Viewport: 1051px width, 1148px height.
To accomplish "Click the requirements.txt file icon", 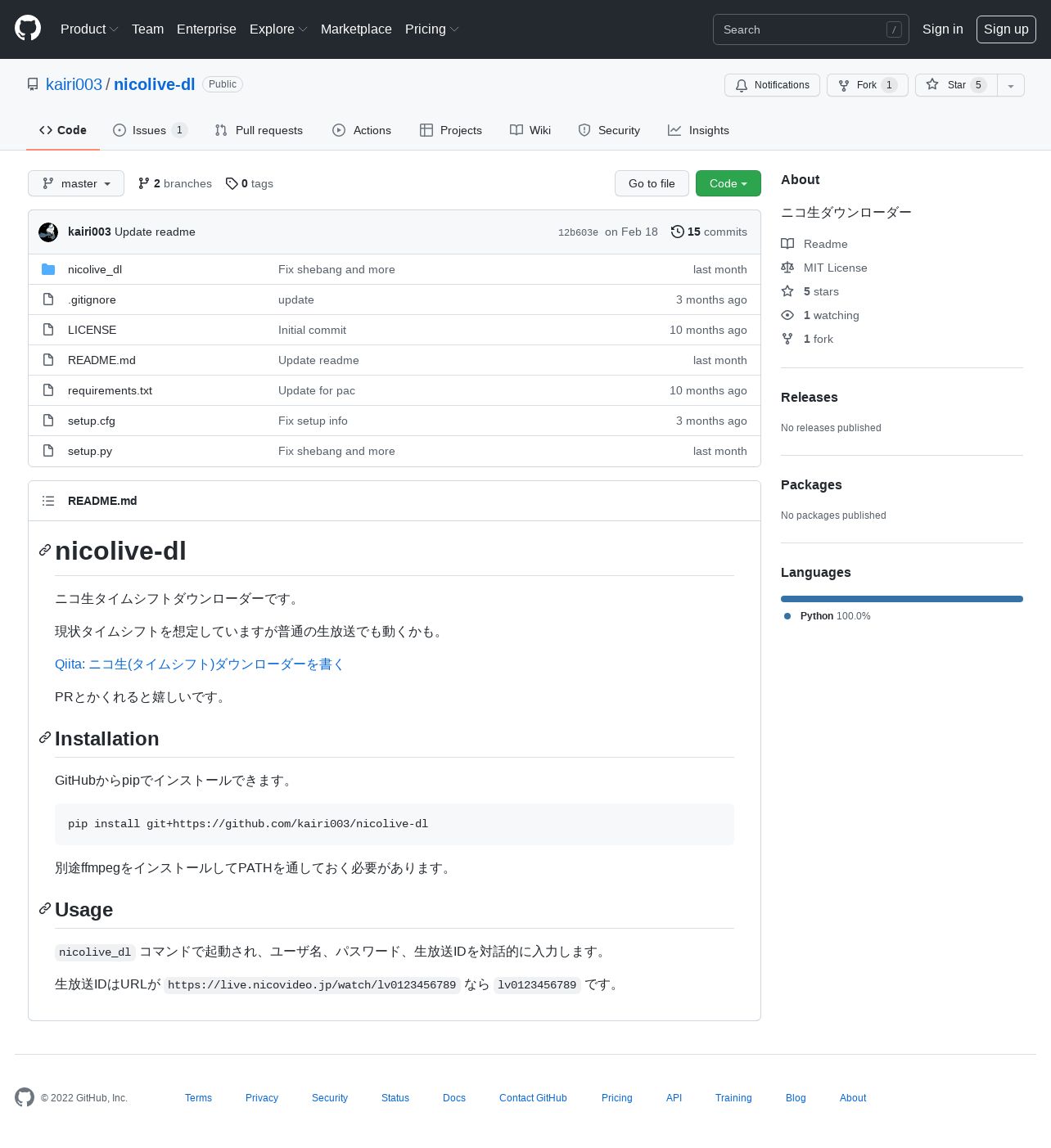I will click(48, 390).
